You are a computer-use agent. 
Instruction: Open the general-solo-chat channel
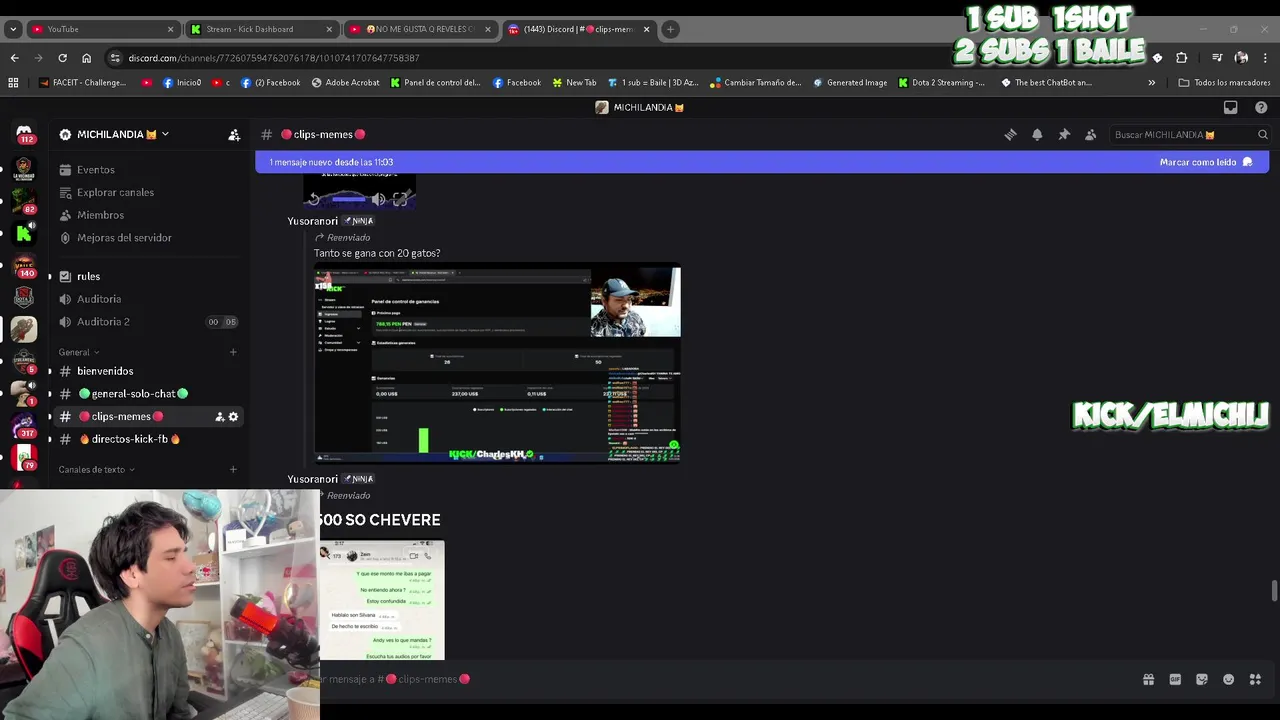[148, 394]
